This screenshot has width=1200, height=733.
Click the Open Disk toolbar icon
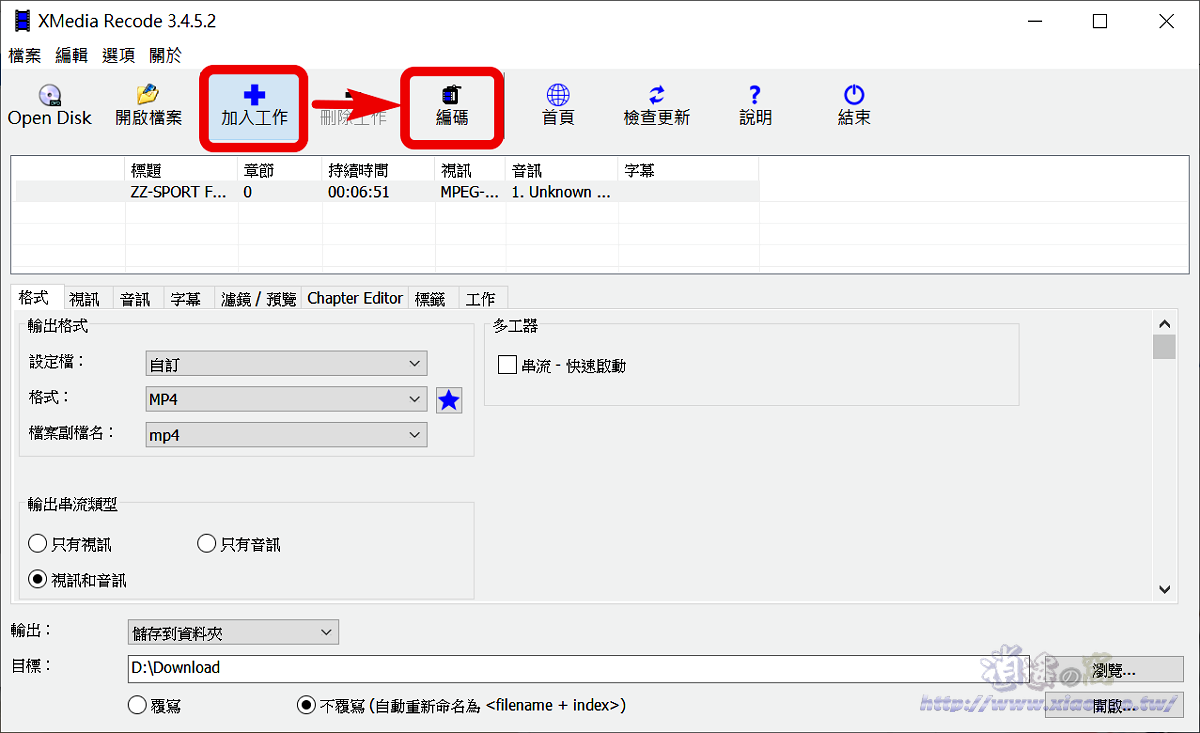coord(50,96)
